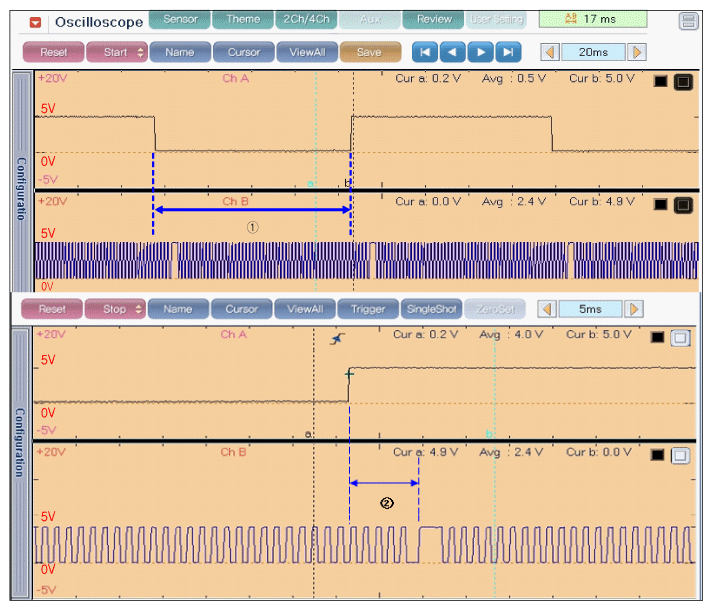Open the Stop button spinner arrows
Screen dimensions: 712x610
click(x=138, y=309)
